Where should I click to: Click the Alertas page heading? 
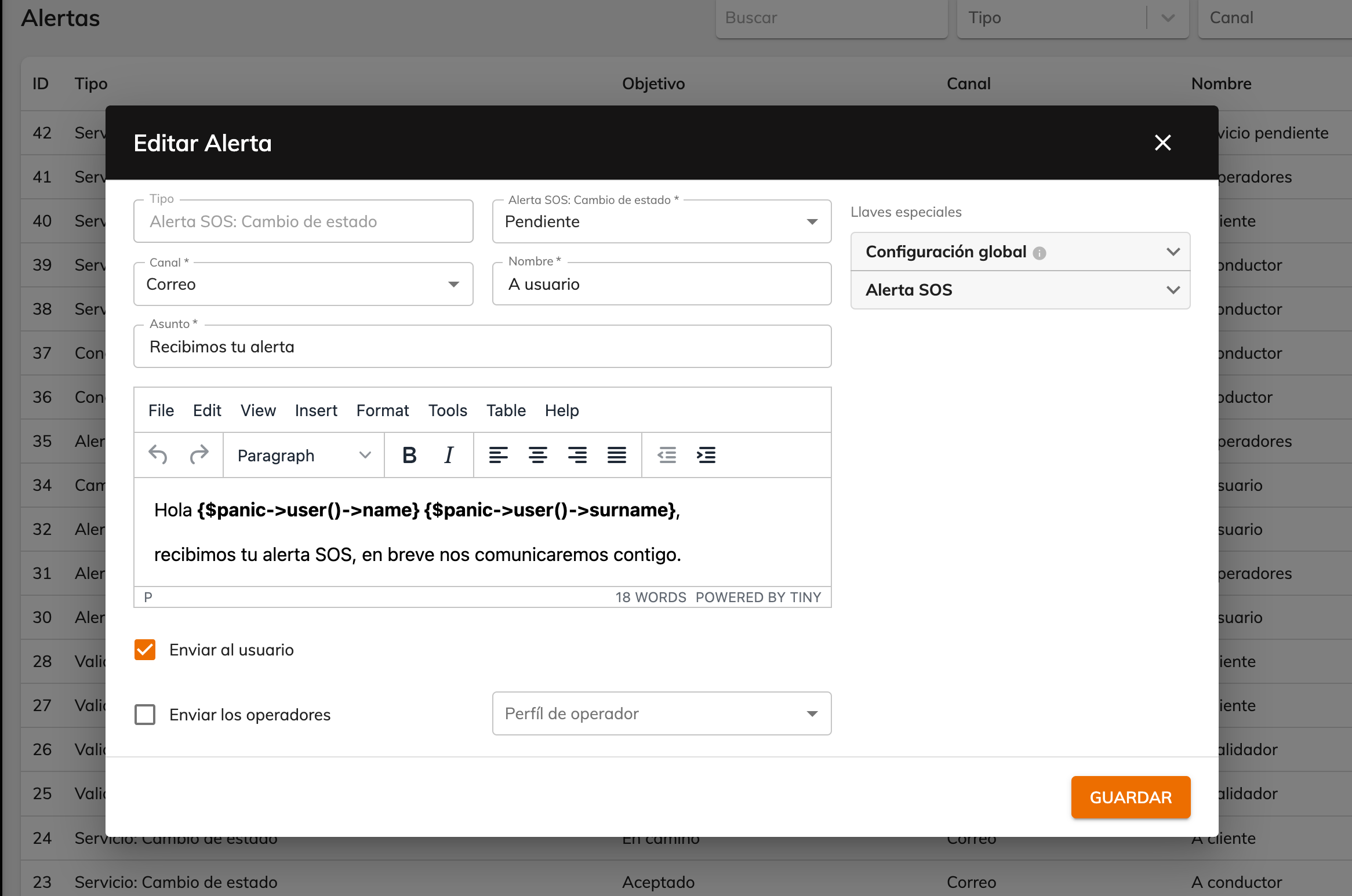point(60,18)
